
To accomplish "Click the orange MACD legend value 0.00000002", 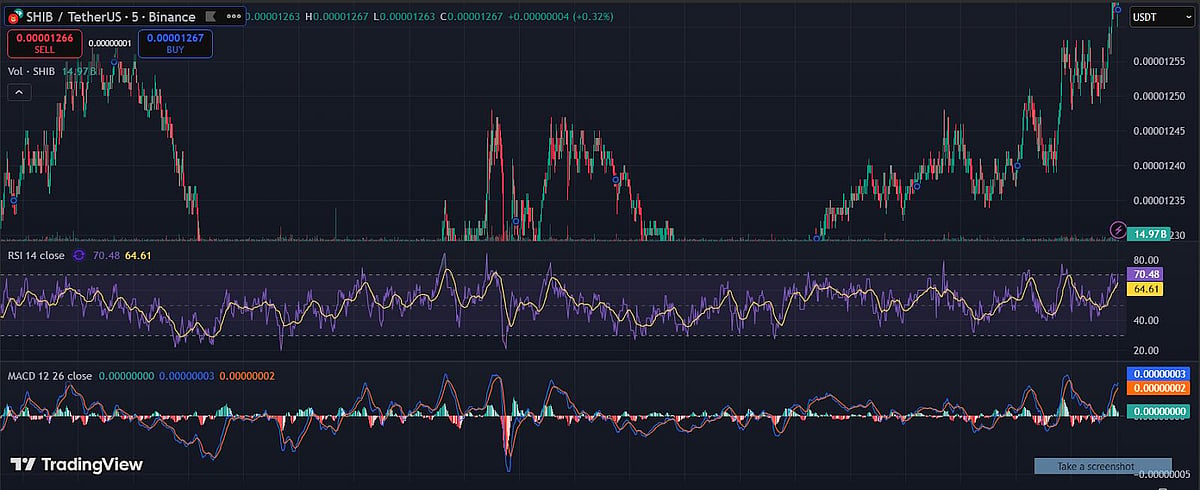I will (x=246, y=376).
